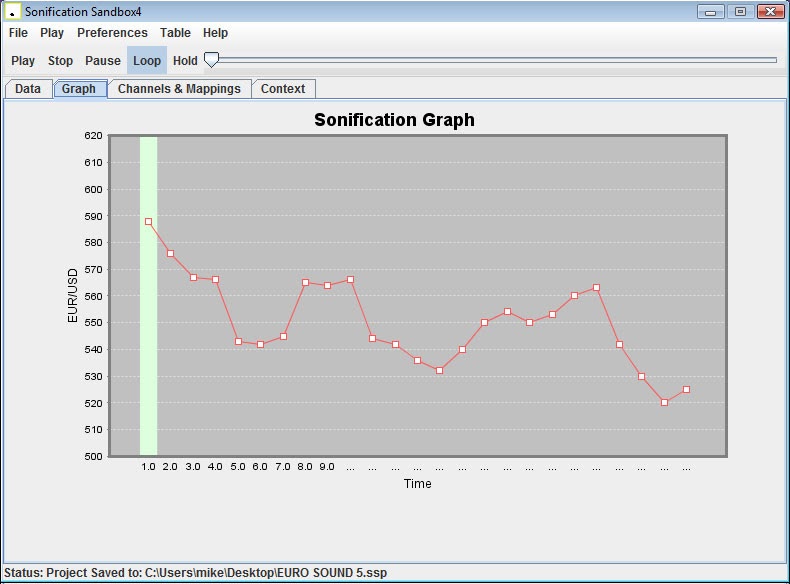Open the Channels & Mappings tab

[179, 89]
